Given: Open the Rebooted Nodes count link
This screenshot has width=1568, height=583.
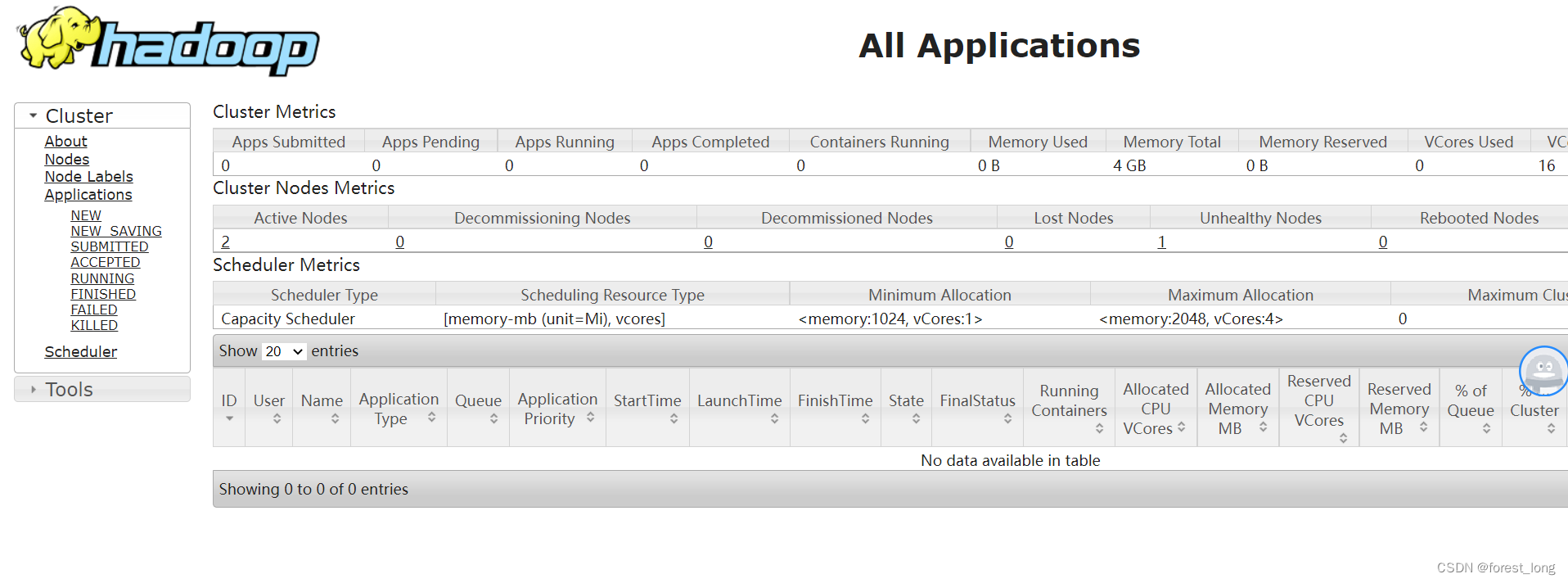Looking at the screenshot, I should click(x=1383, y=242).
